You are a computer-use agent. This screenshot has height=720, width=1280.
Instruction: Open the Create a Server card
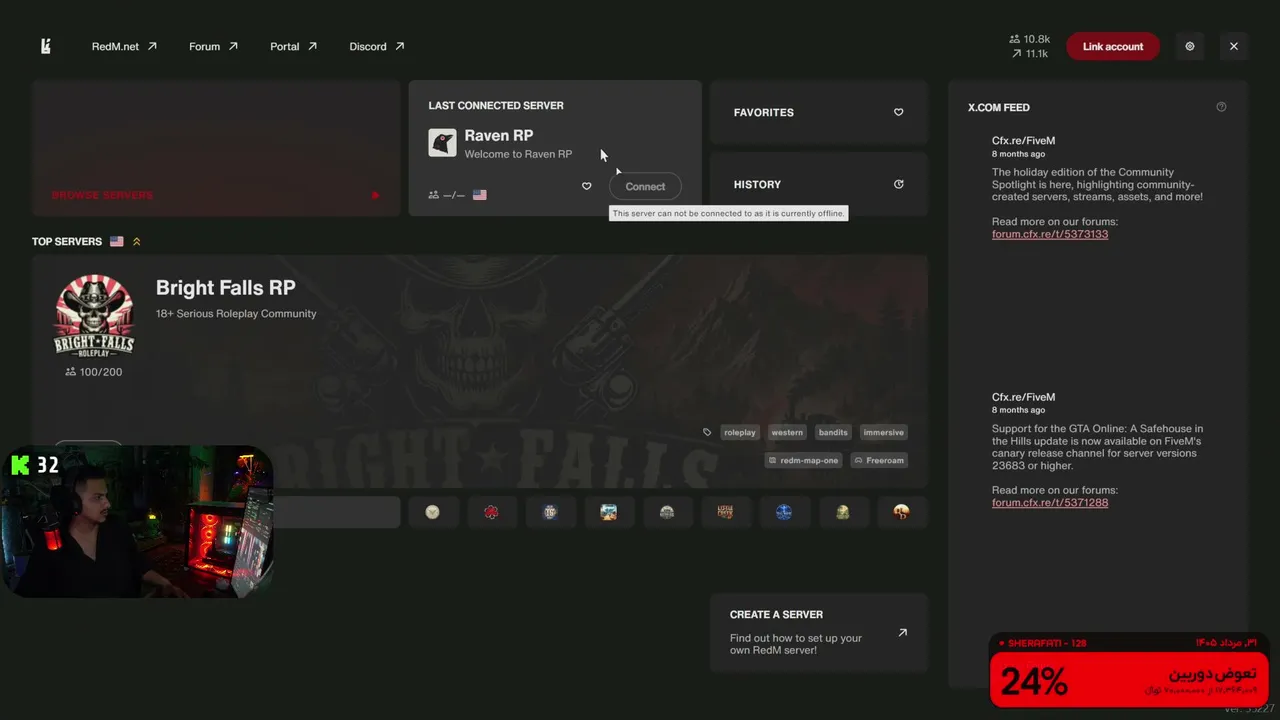pyautogui.click(x=819, y=633)
